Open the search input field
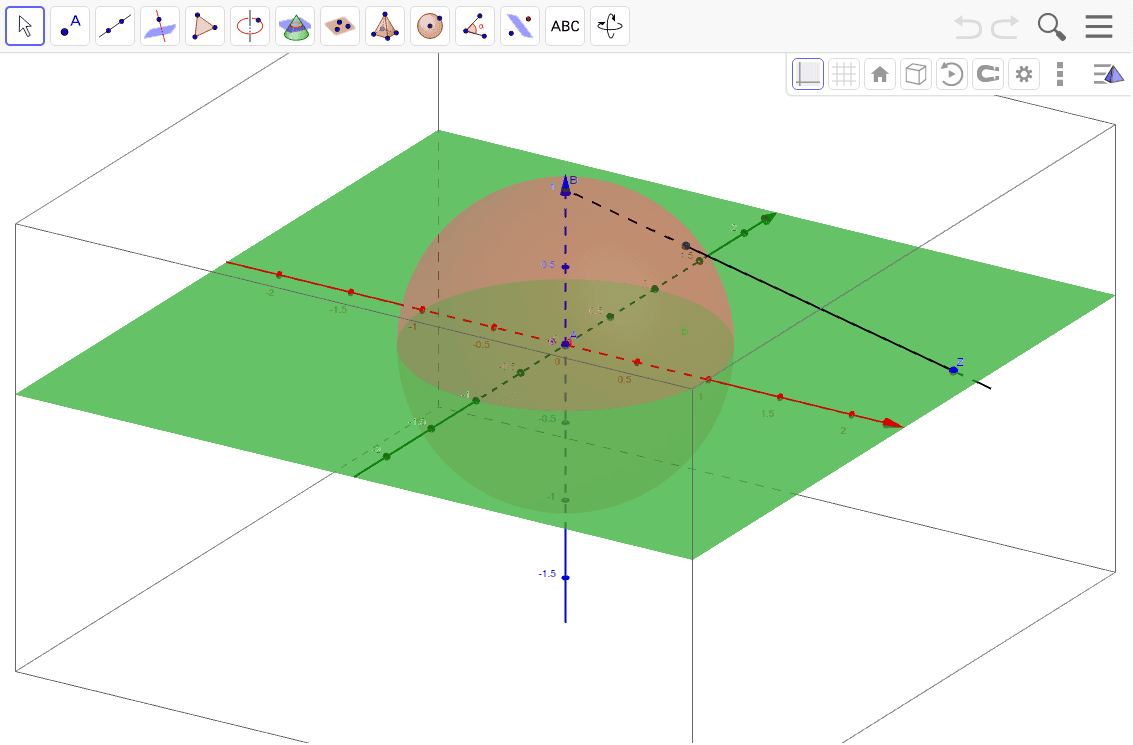Viewport: 1133px width, 745px height. point(1051,26)
